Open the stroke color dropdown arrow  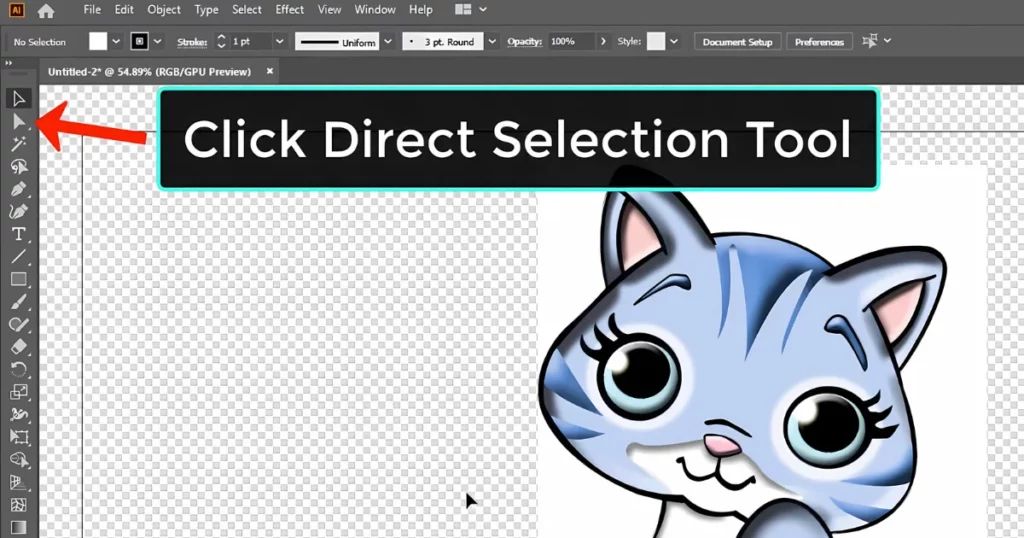point(157,42)
